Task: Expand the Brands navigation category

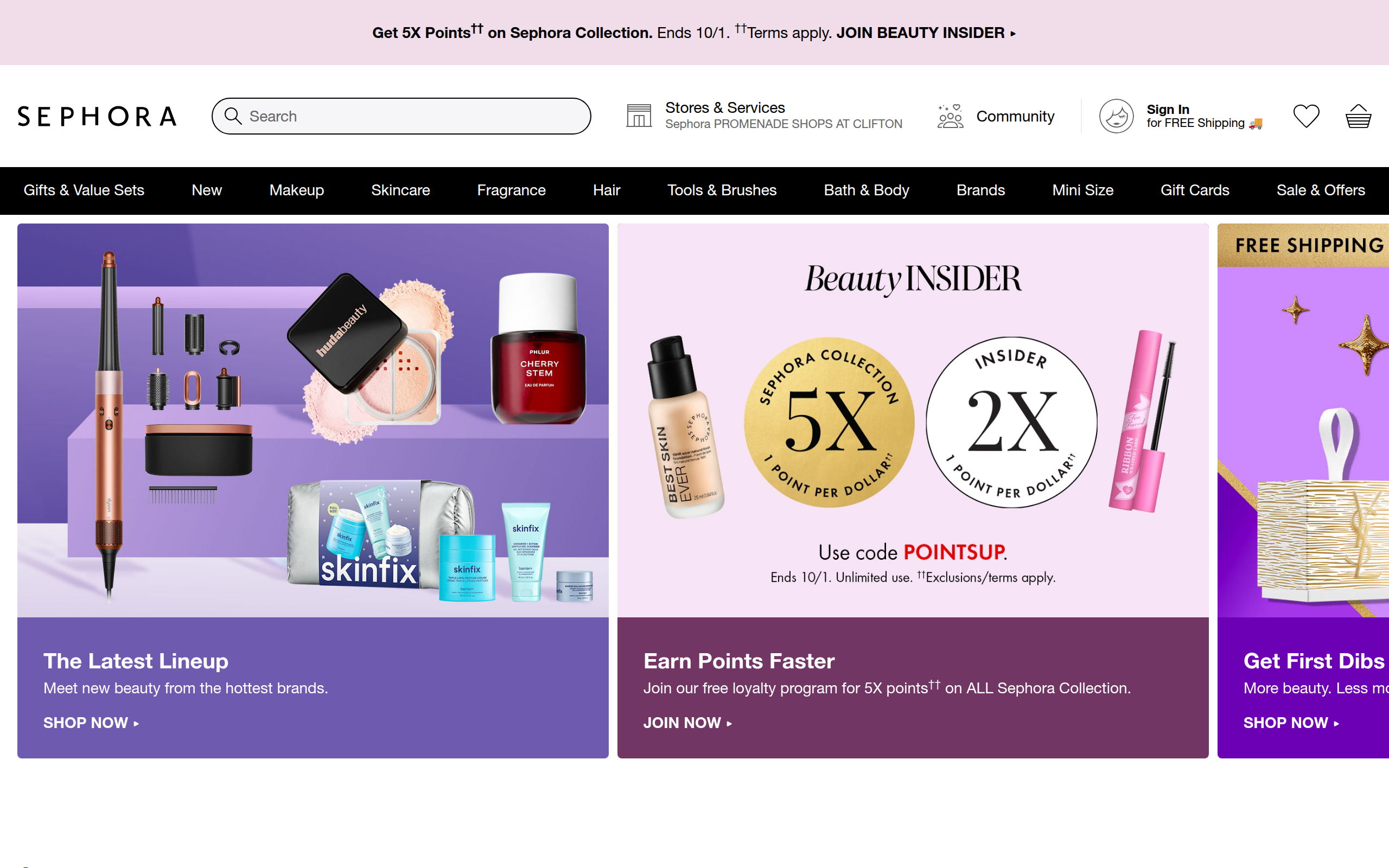Action: coord(980,190)
